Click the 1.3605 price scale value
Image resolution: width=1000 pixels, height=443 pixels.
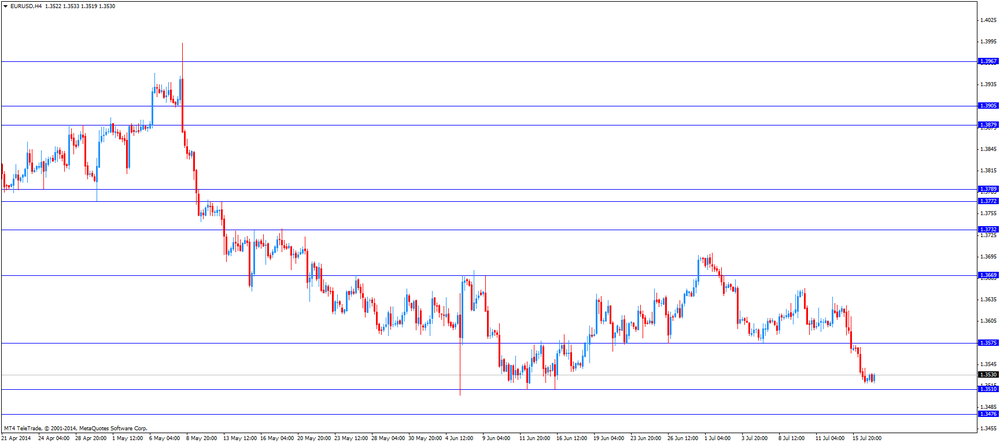tap(988, 321)
